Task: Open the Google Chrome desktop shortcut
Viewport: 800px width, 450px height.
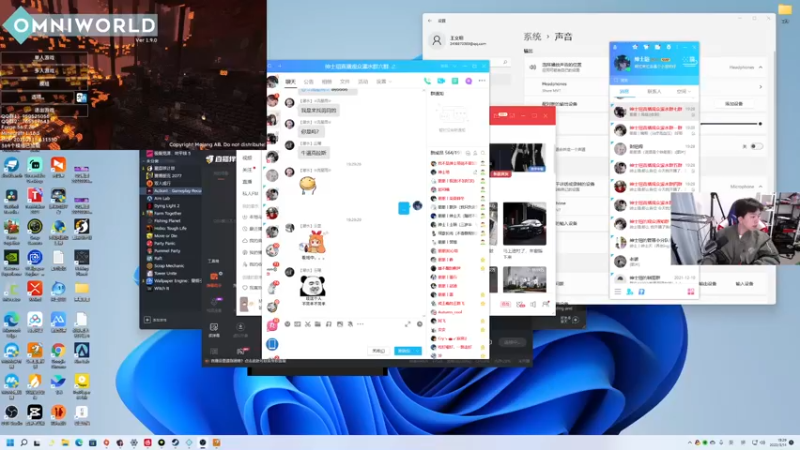Action: click(58, 351)
